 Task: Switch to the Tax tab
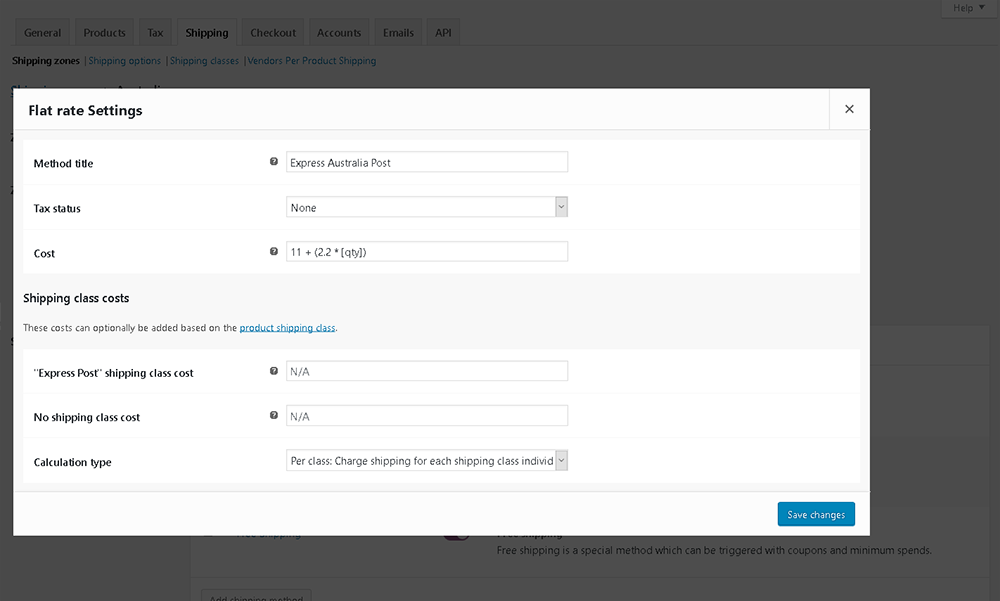click(x=156, y=33)
